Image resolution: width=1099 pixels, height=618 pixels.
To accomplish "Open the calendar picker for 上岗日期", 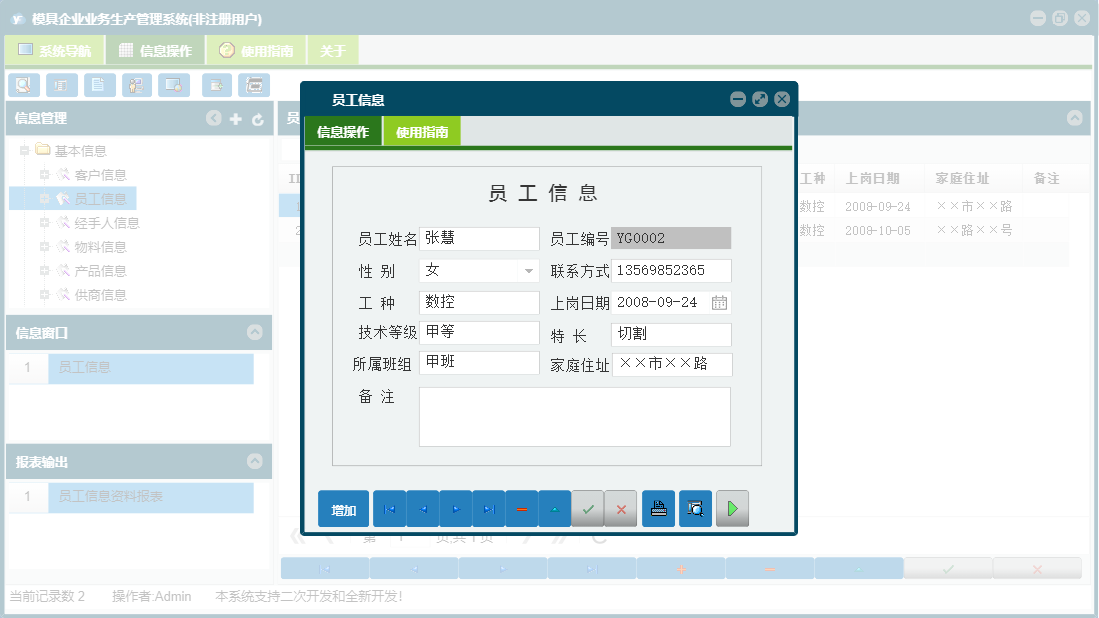I will [719, 302].
